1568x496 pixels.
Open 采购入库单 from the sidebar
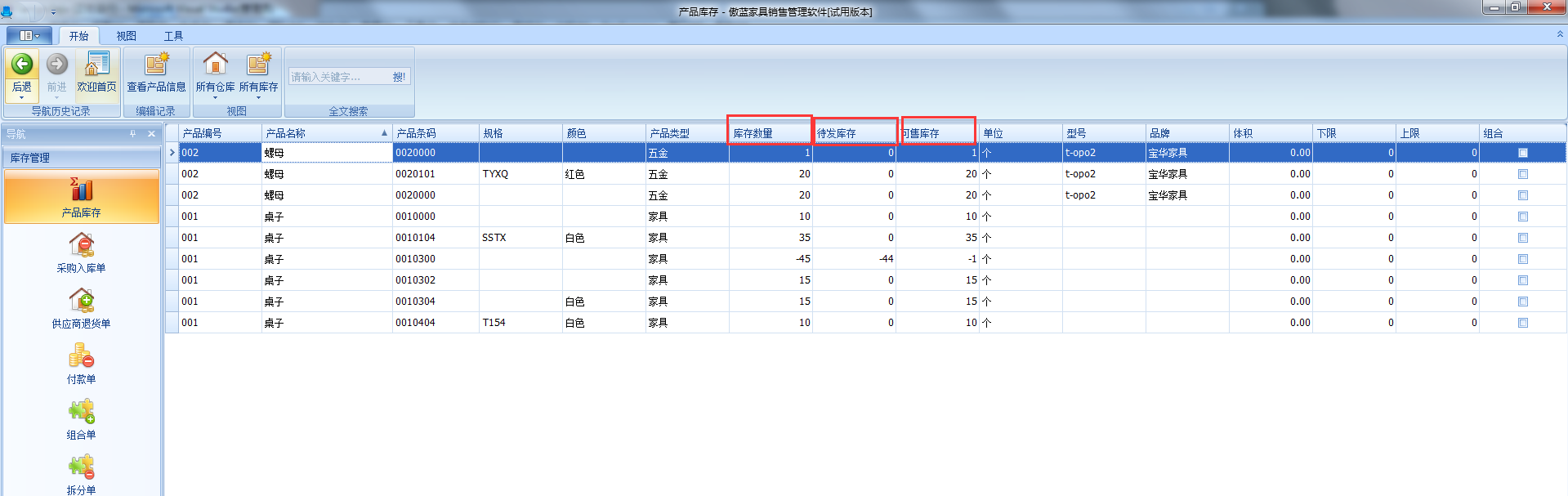(81, 252)
